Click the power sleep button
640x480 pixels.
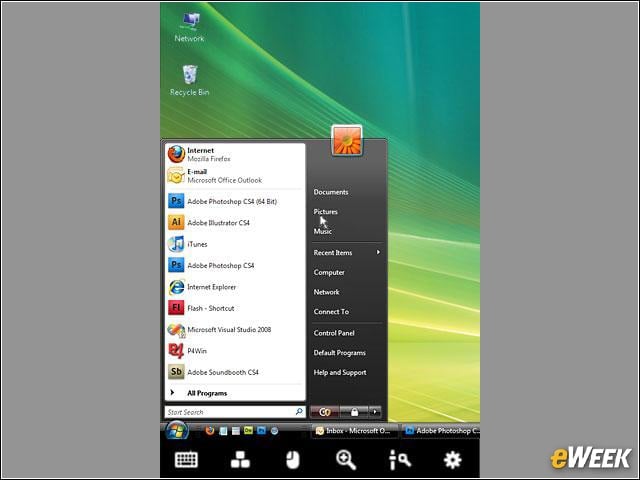tap(324, 412)
